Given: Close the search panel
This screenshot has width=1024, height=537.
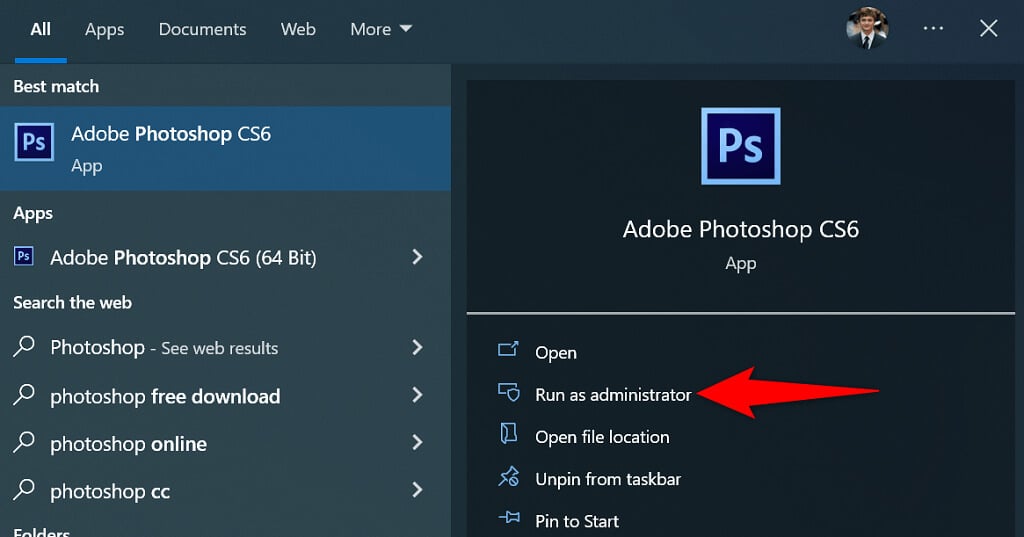Looking at the screenshot, I should coord(989,28).
